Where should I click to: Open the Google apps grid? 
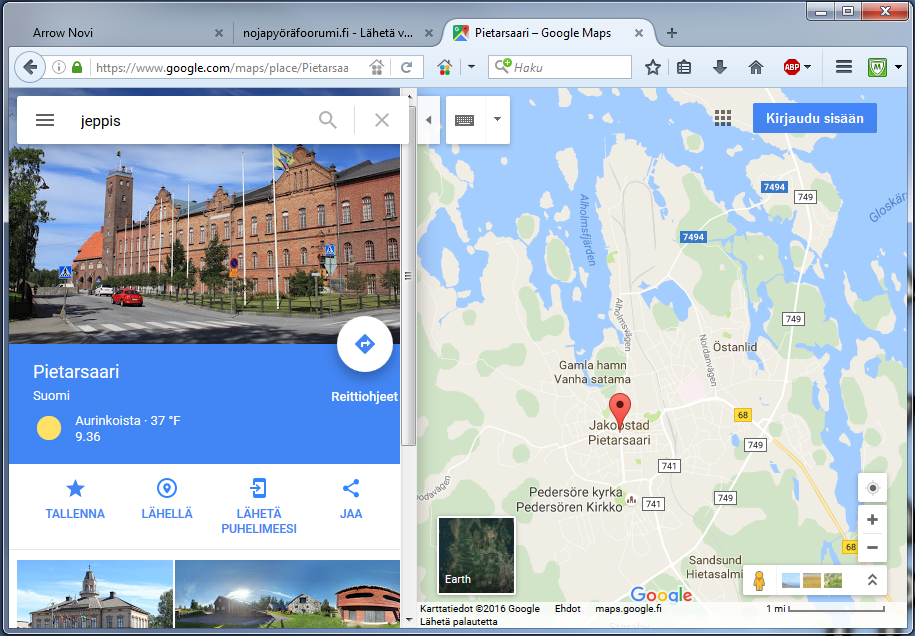[x=723, y=118]
